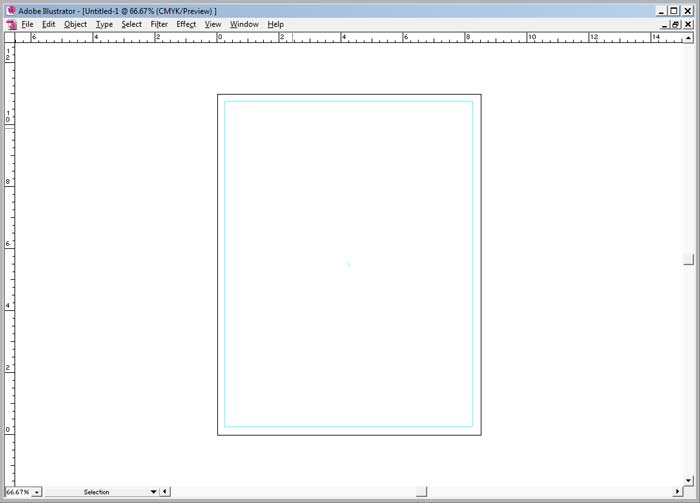This screenshot has width=700, height=503.
Task: Maximize the Adobe Illustrator application window
Action: tap(674, 11)
